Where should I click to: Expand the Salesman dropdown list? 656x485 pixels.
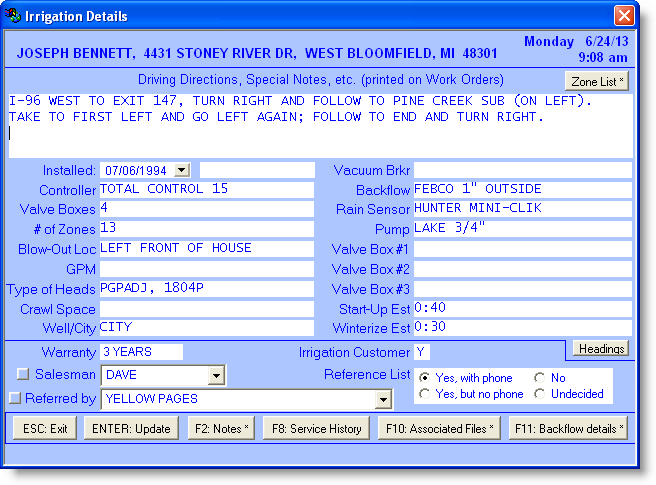(216, 375)
